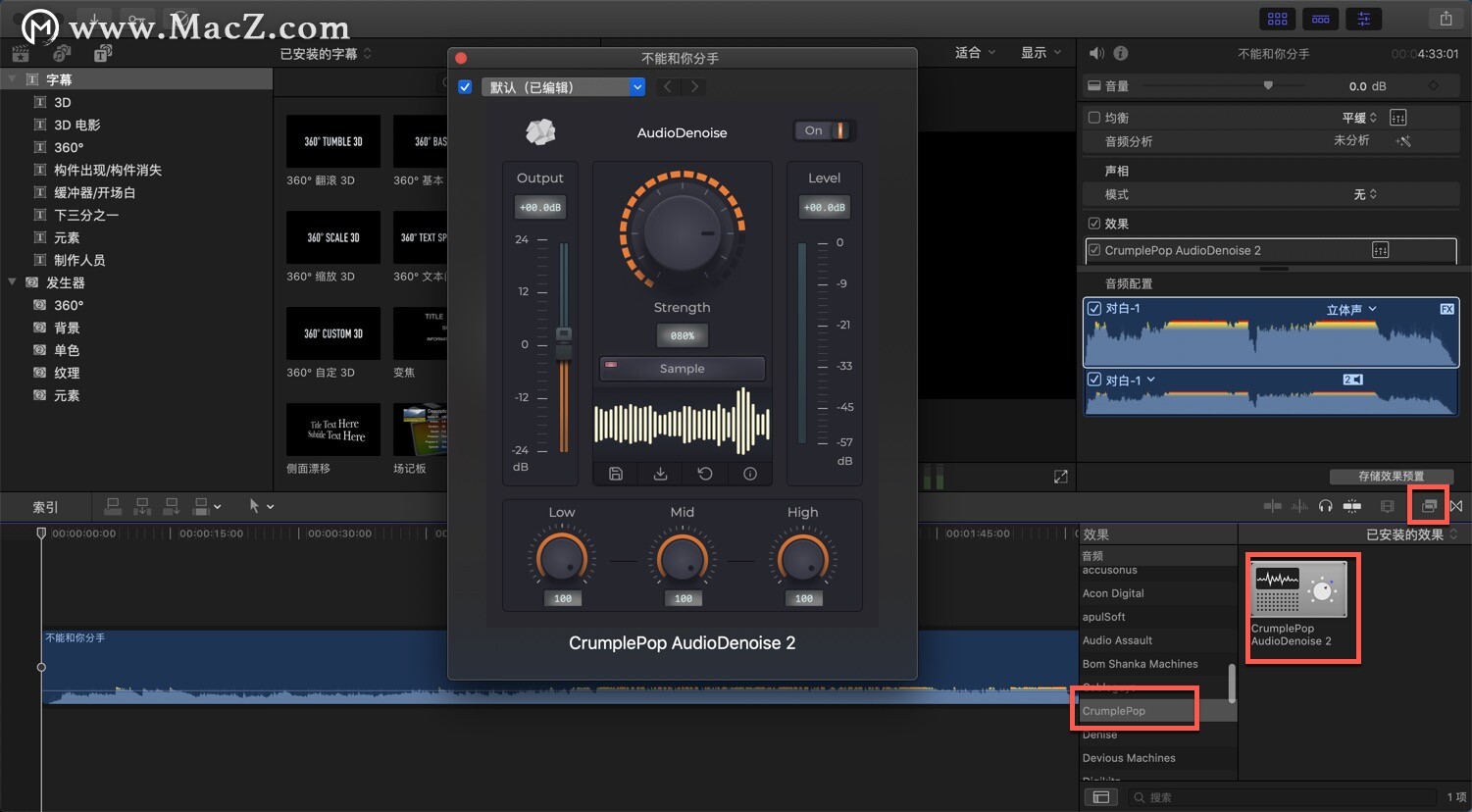
Task: Enlarge the viewer with the fullscreen arrow
Action: point(1060,477)
